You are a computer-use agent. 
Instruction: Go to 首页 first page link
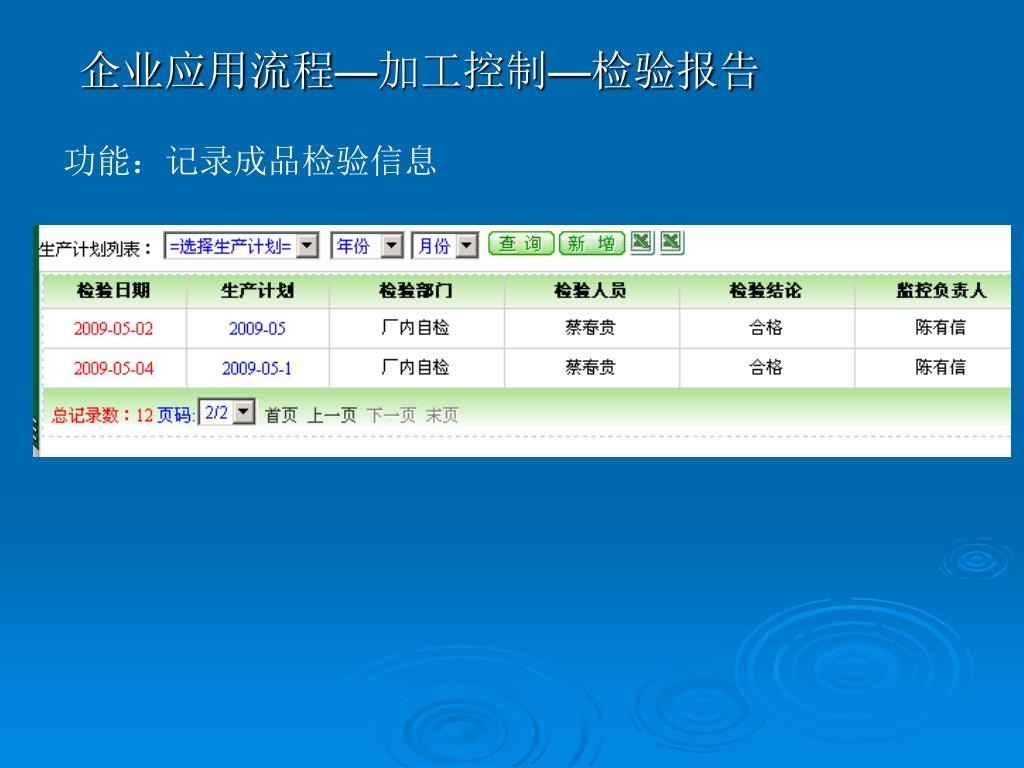281,415
